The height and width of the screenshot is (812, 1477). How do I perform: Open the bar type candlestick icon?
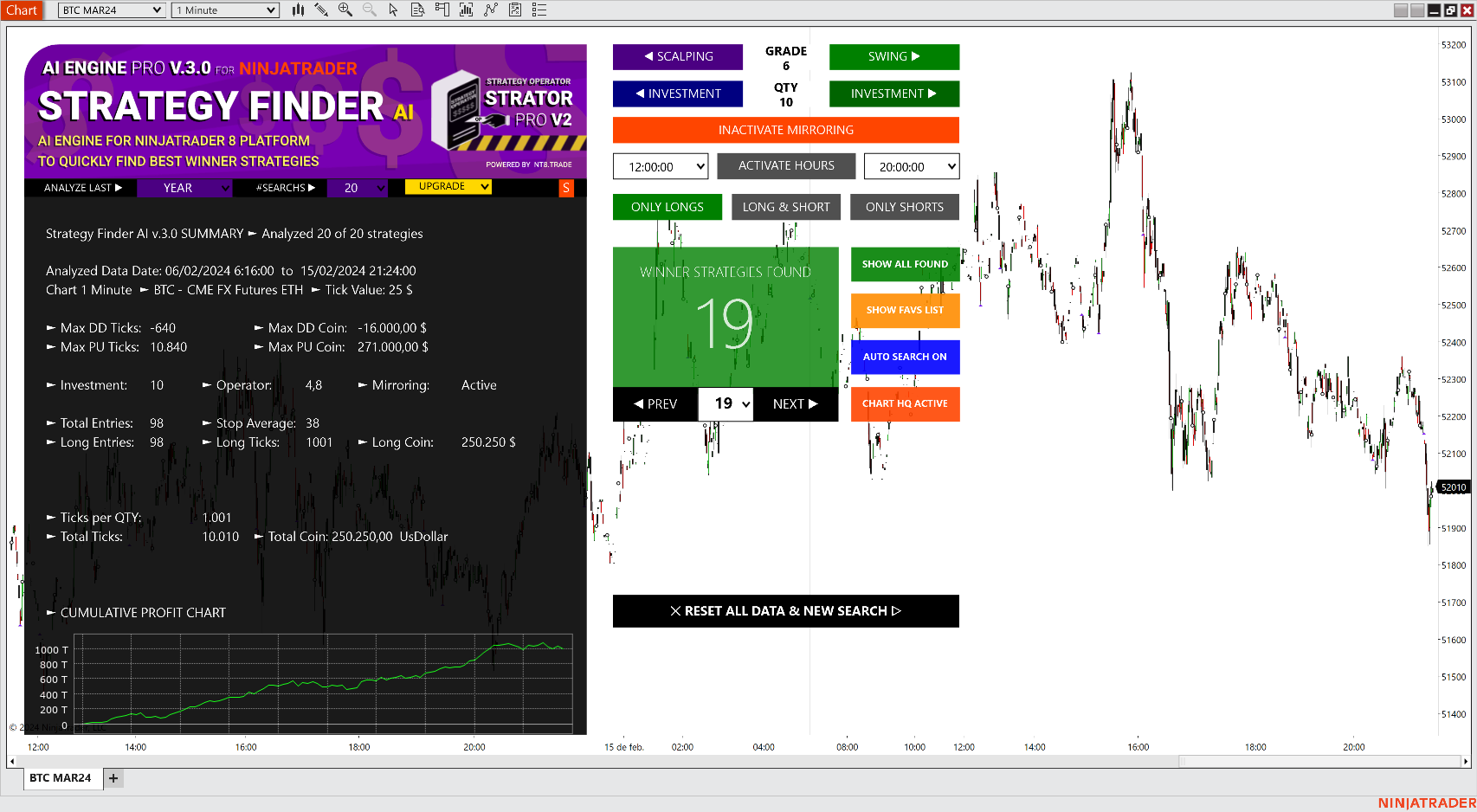(298, 10)
